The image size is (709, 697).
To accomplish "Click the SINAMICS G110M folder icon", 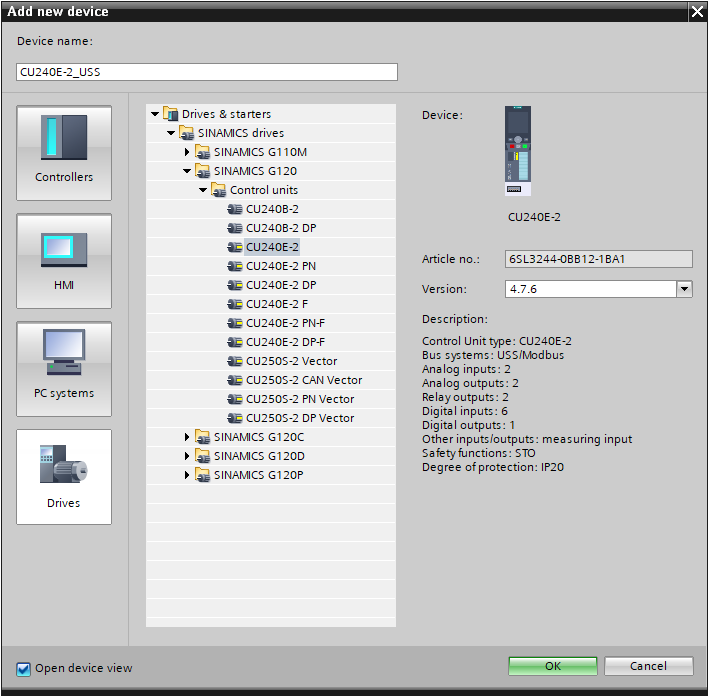I will (202, 152).
